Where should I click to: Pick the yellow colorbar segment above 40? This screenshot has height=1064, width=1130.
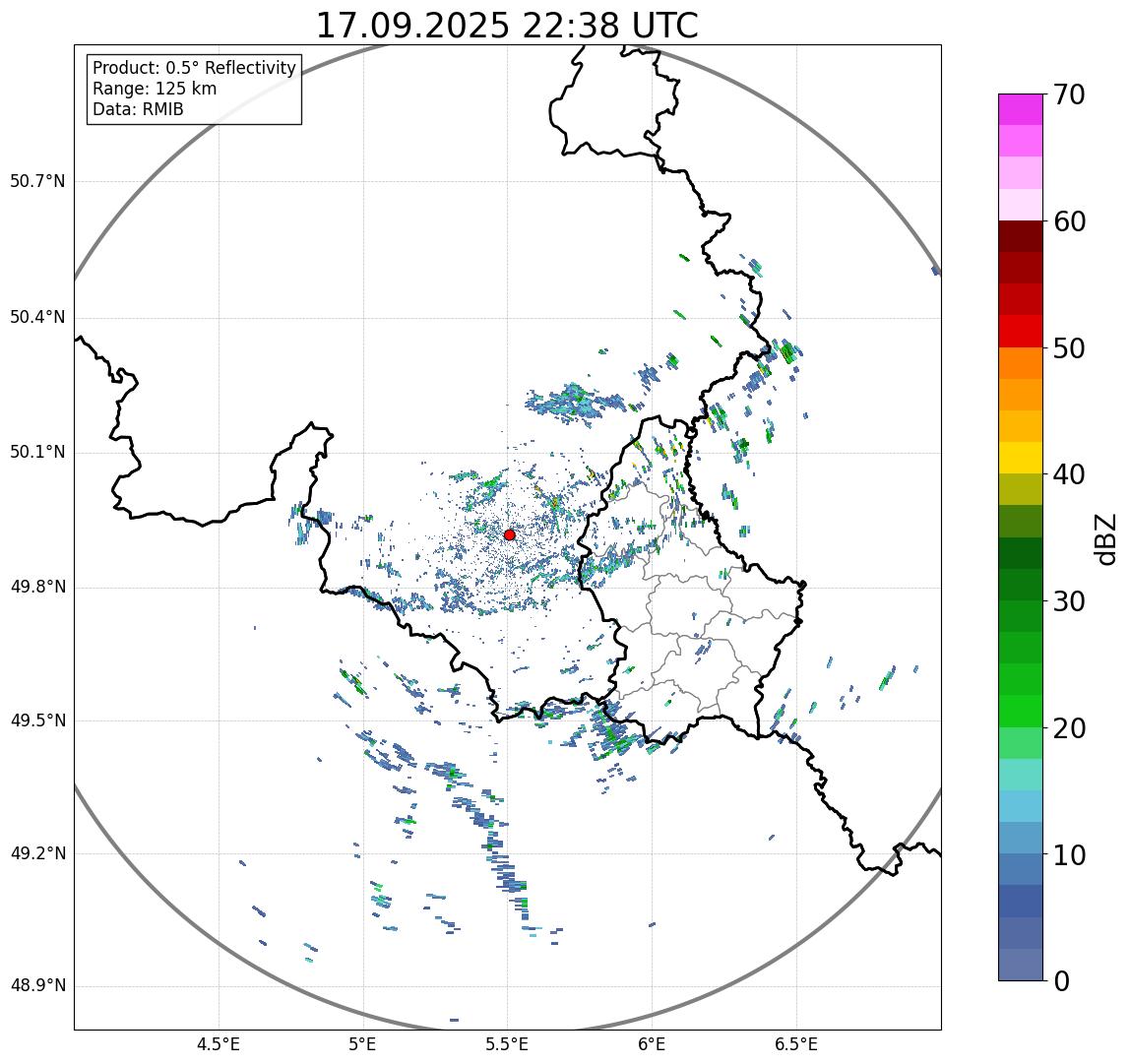click(x=1021, y=458)
